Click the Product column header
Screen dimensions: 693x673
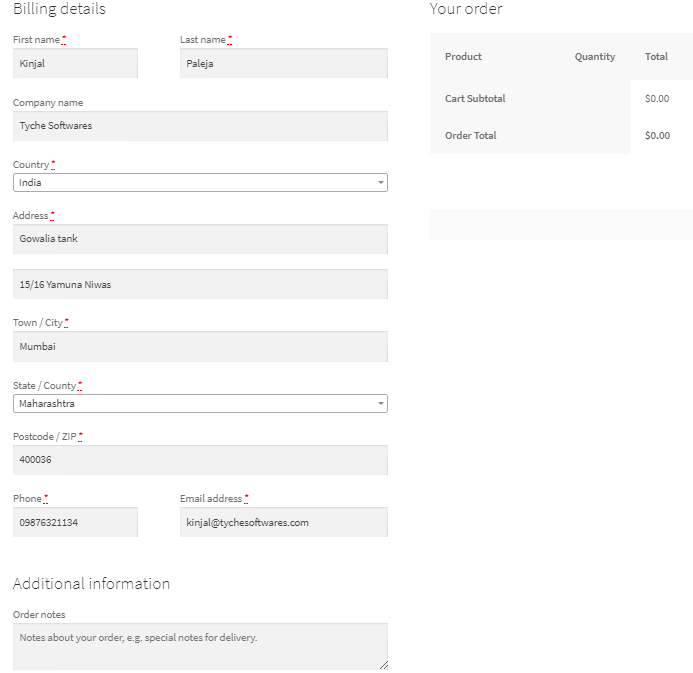[x=463, y=57]
